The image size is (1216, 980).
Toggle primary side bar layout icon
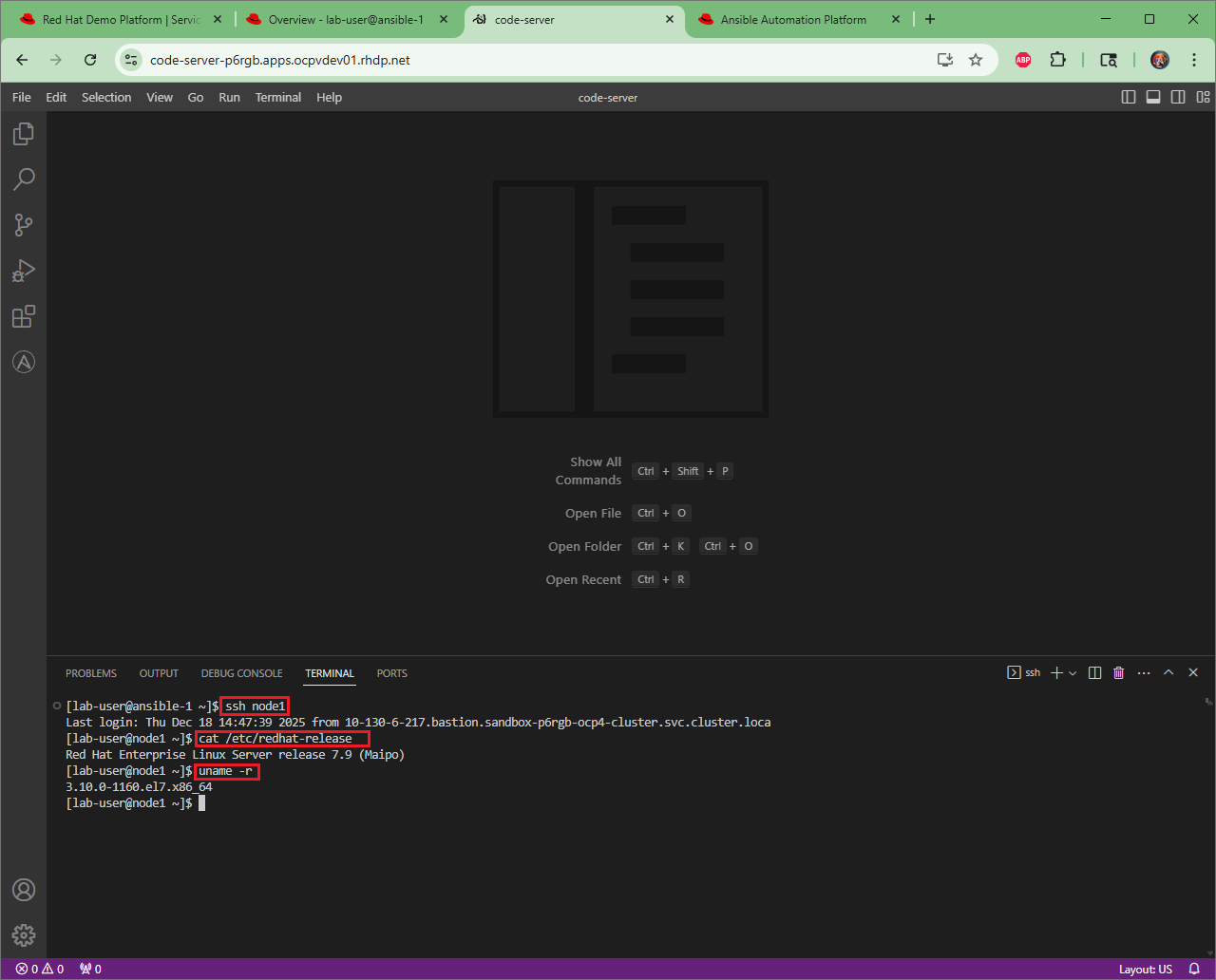pyautogui.click(x=1129, y=97)
